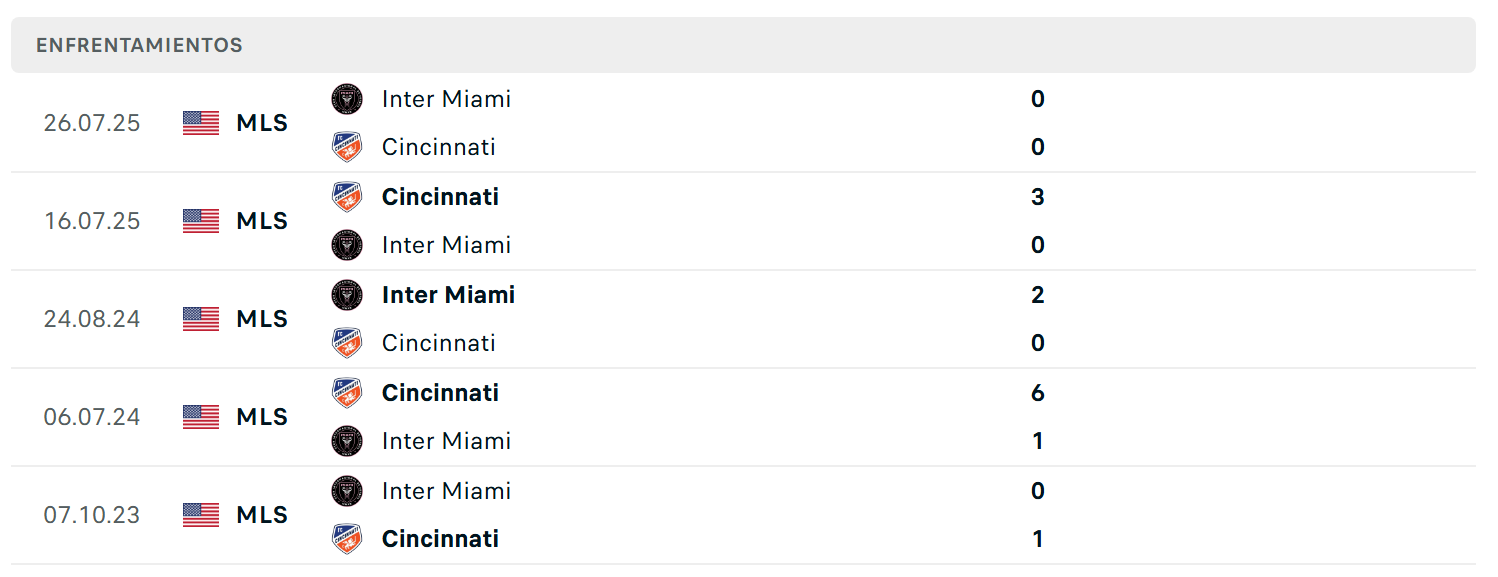Image resolution: width=1498 pixels, height=577 pixels.
Task: Click the 06.07.24 match date
Action: (92, 417)
